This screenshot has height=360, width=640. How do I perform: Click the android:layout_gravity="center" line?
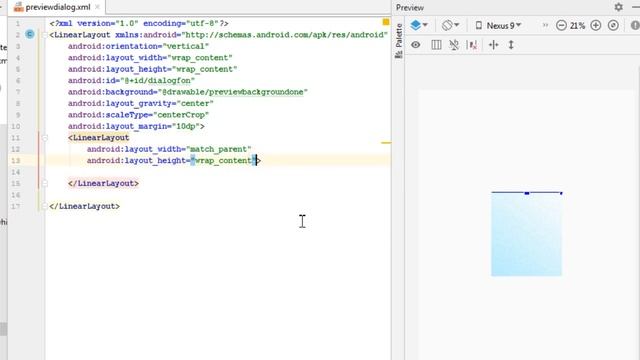coord(141,103)
